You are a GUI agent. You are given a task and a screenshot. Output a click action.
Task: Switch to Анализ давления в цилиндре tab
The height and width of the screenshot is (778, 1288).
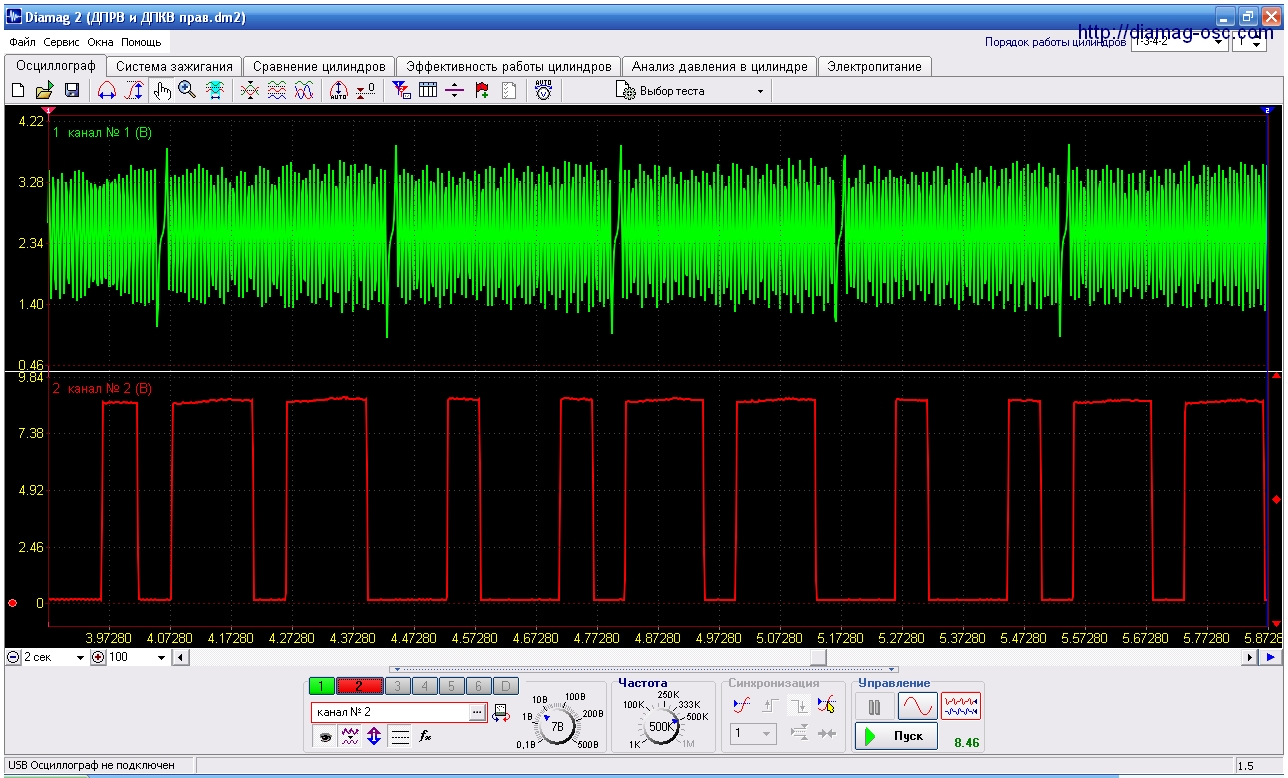click(x=719, y=66)
